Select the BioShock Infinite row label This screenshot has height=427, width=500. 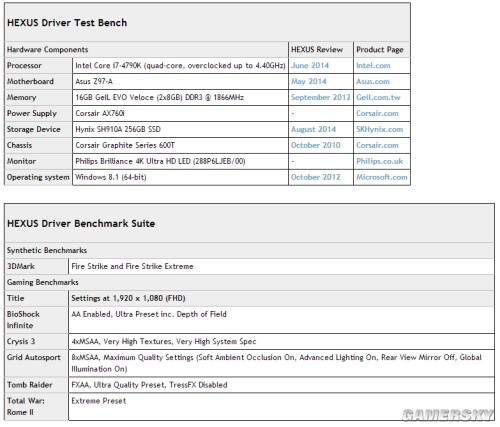point(36,320)
